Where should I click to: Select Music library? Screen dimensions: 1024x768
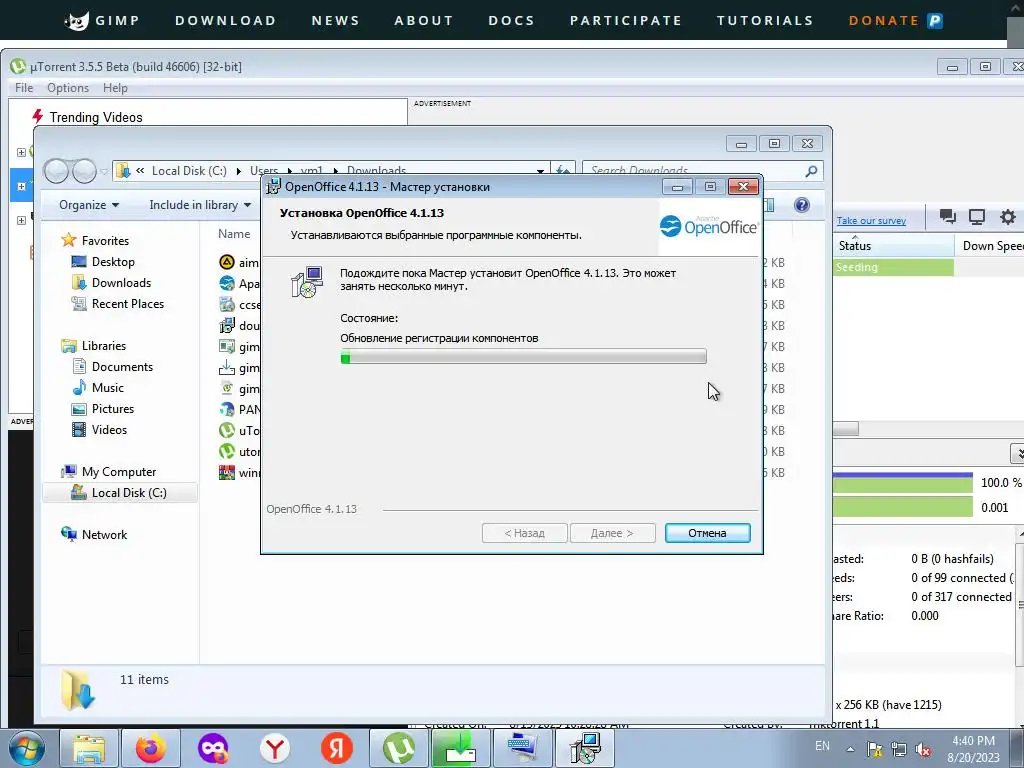(x=108, y=387)
